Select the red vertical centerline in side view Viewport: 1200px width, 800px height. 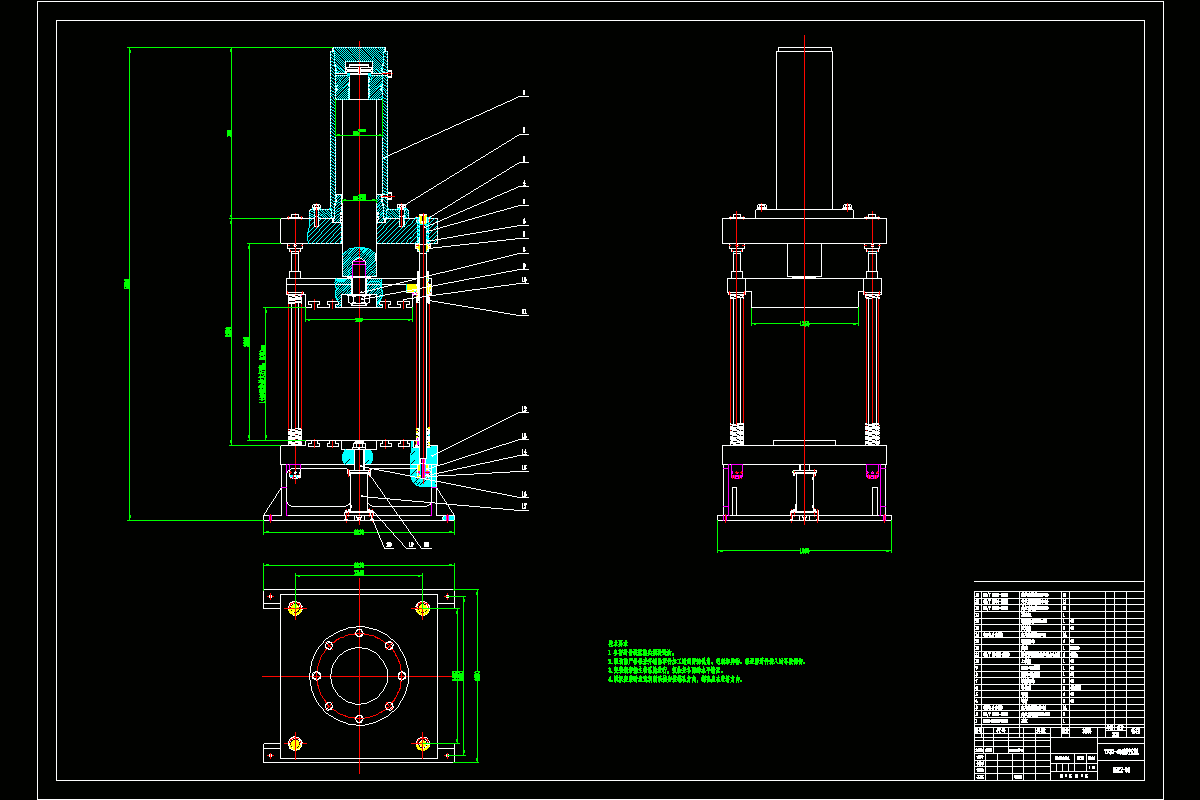coord(803,300)
